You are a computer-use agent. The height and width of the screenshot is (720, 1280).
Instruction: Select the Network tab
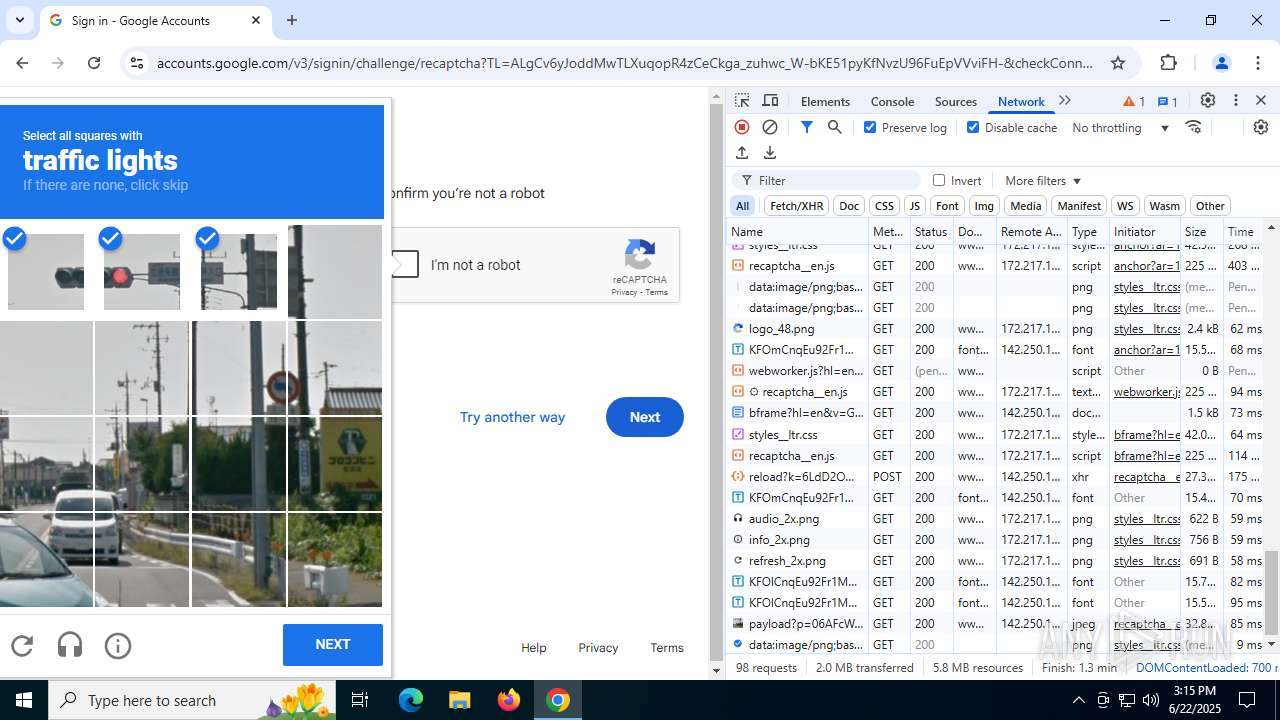(x=1021, y=101)
